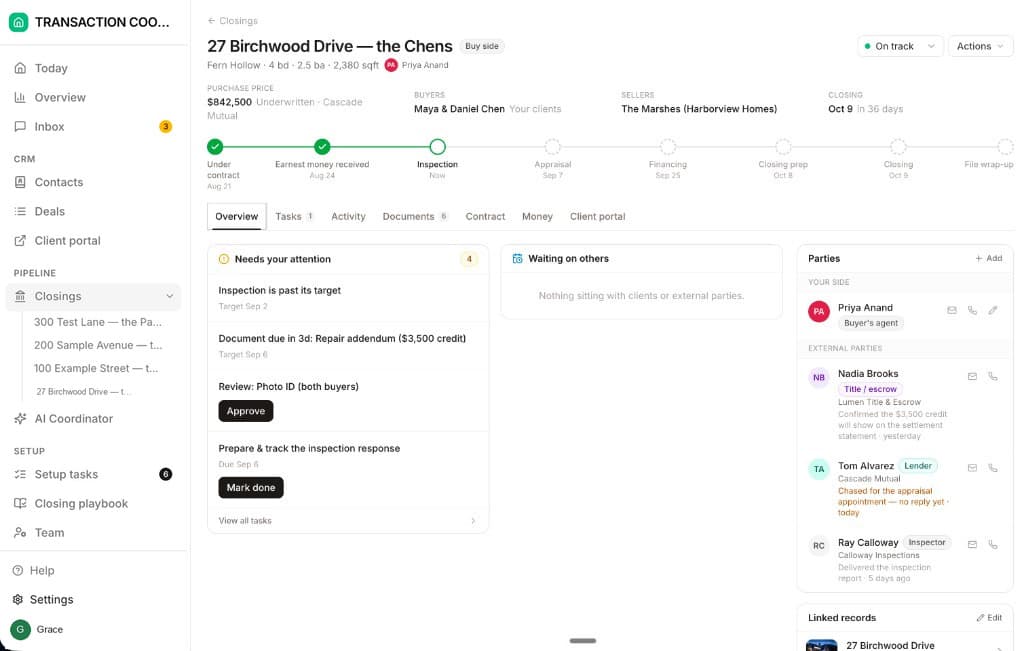Open 300 Test Lane closing

98,322
